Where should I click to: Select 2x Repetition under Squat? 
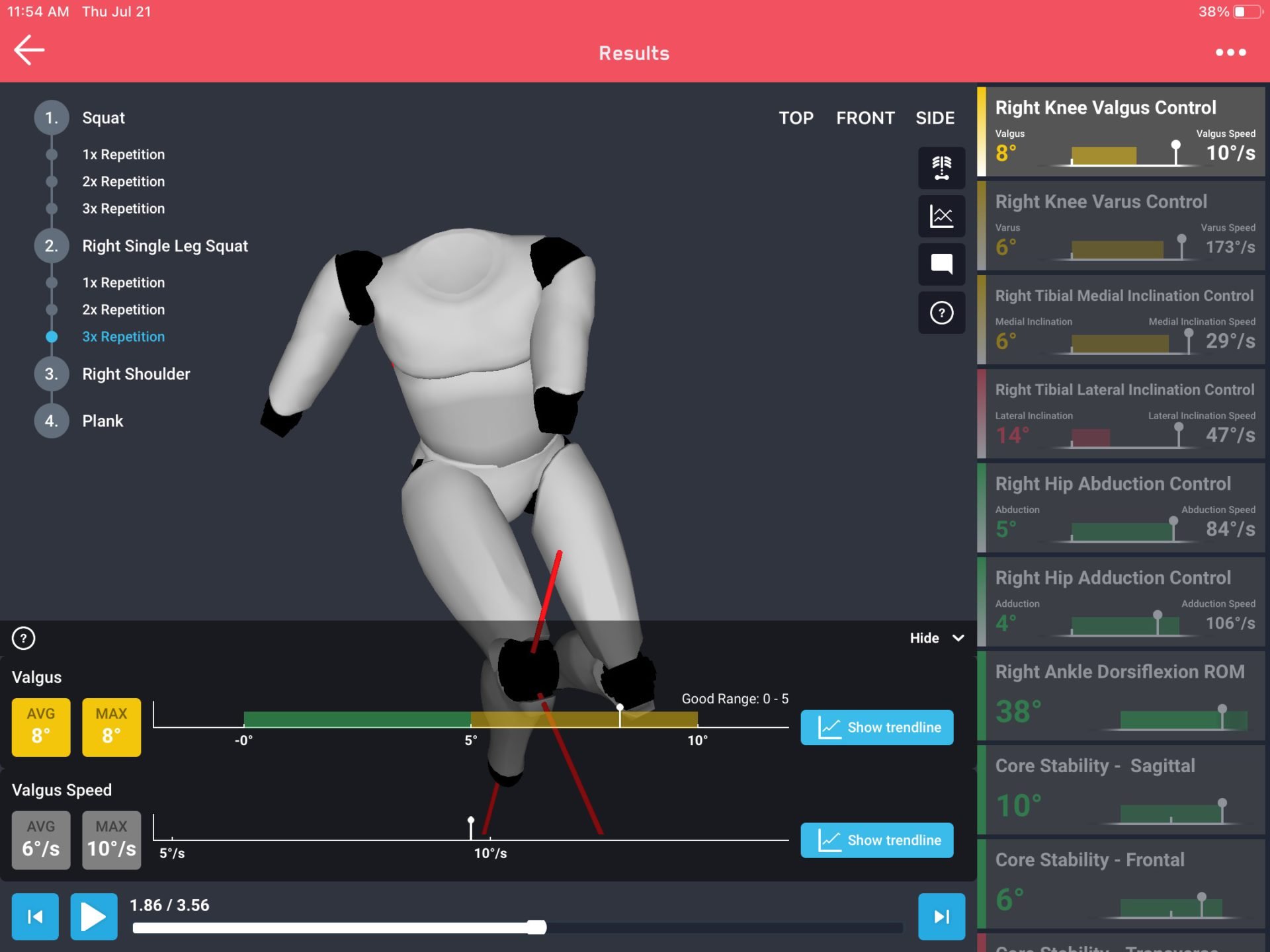coord(124,182)
